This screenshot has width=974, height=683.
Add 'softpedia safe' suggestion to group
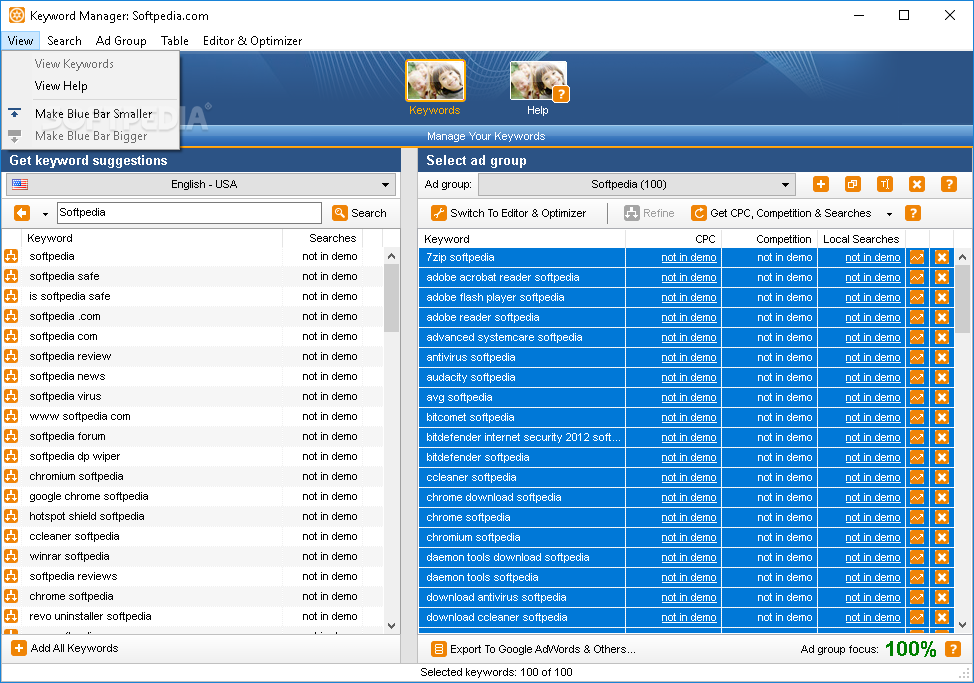[x=11, y=276]
